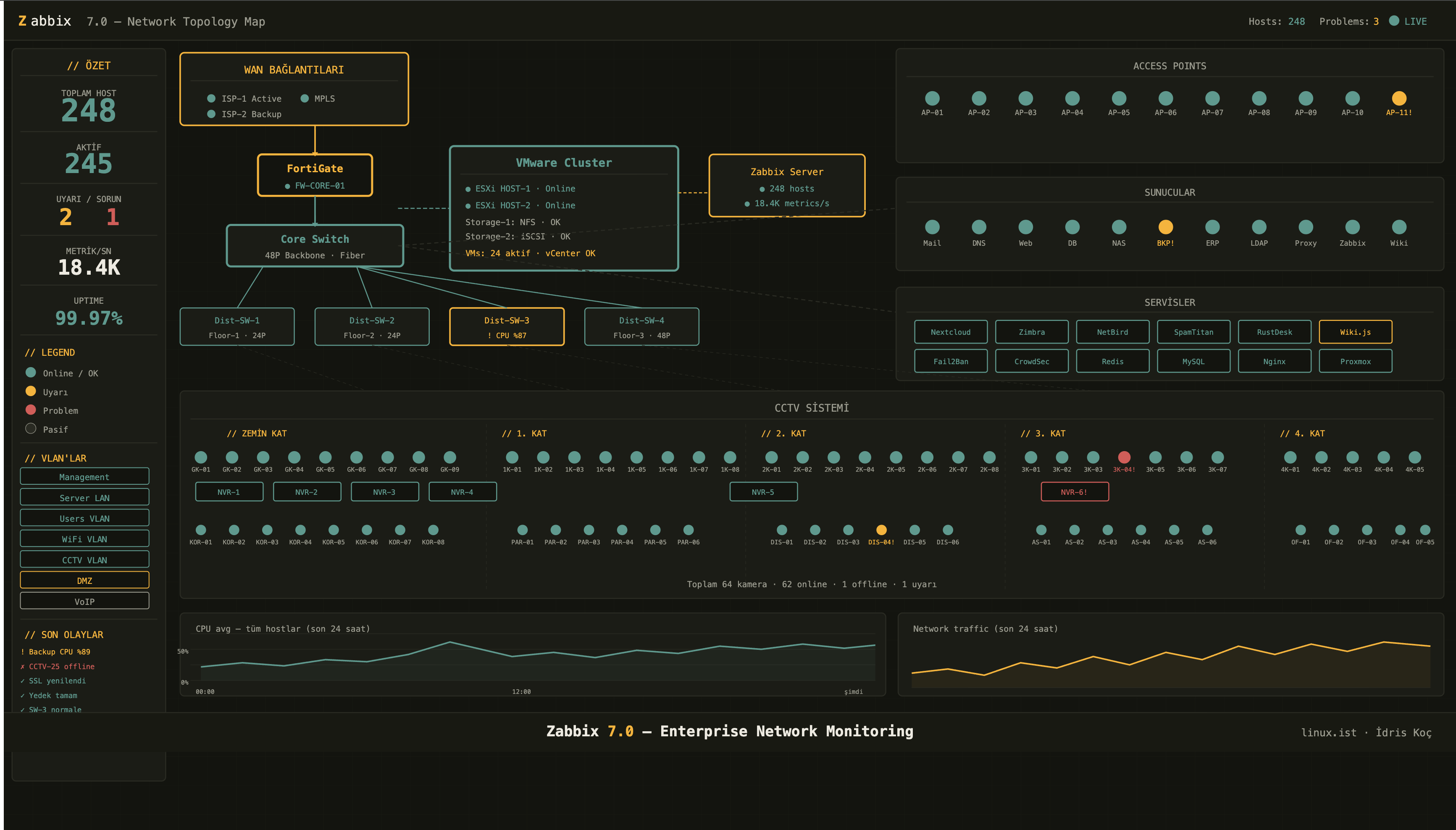
Task: Select camera GK-01 on ground floor
Action: point(201,457)
